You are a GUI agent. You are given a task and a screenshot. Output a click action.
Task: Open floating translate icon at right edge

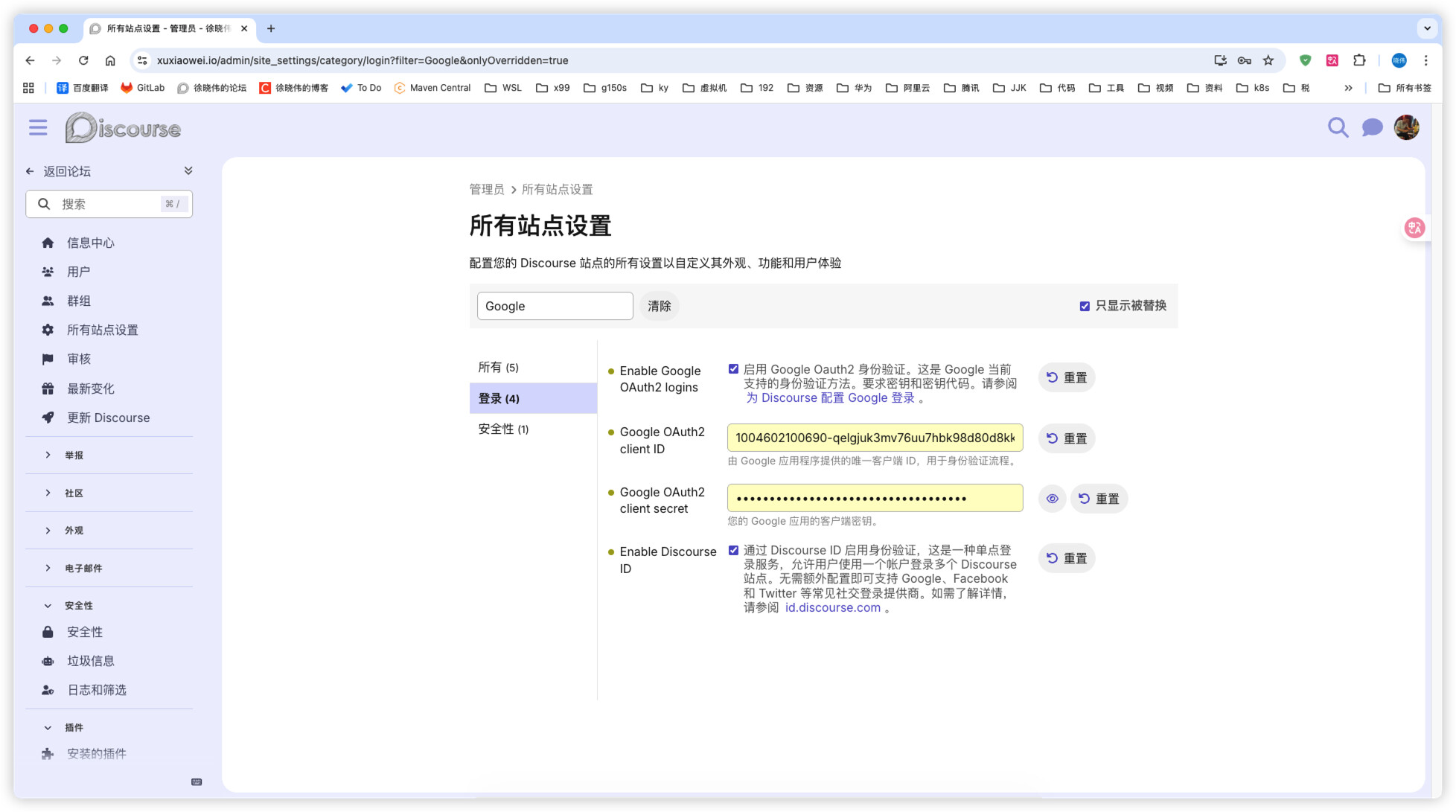[1414, 228]
